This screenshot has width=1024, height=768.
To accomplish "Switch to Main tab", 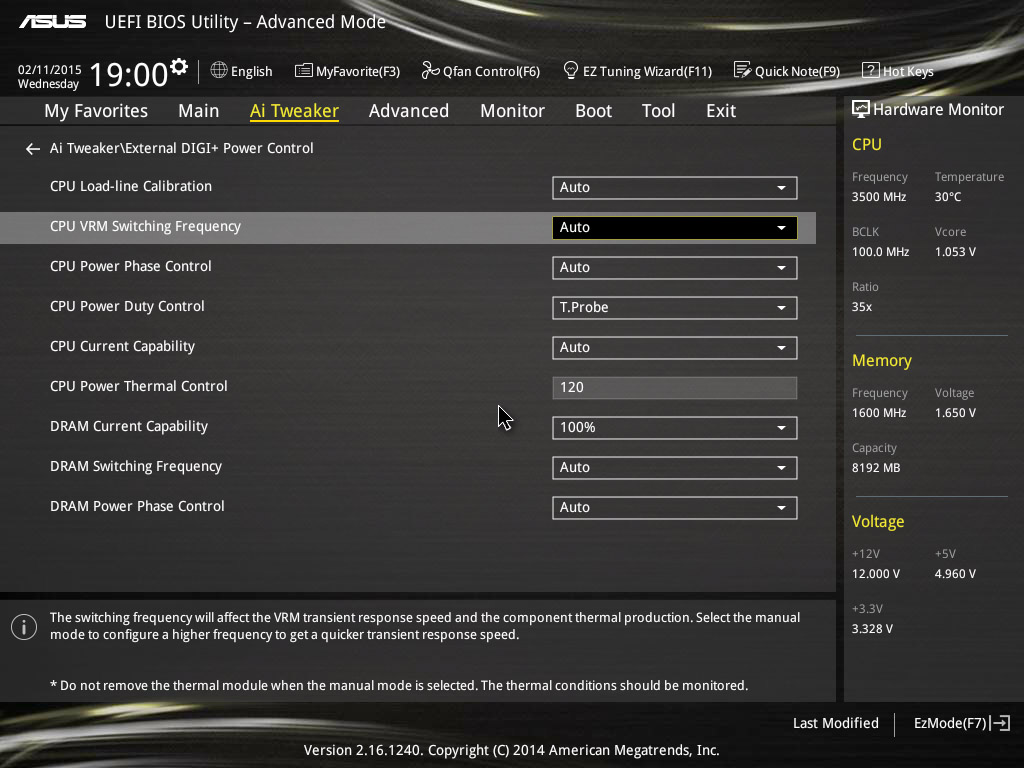I will click(x=199, y=111).
